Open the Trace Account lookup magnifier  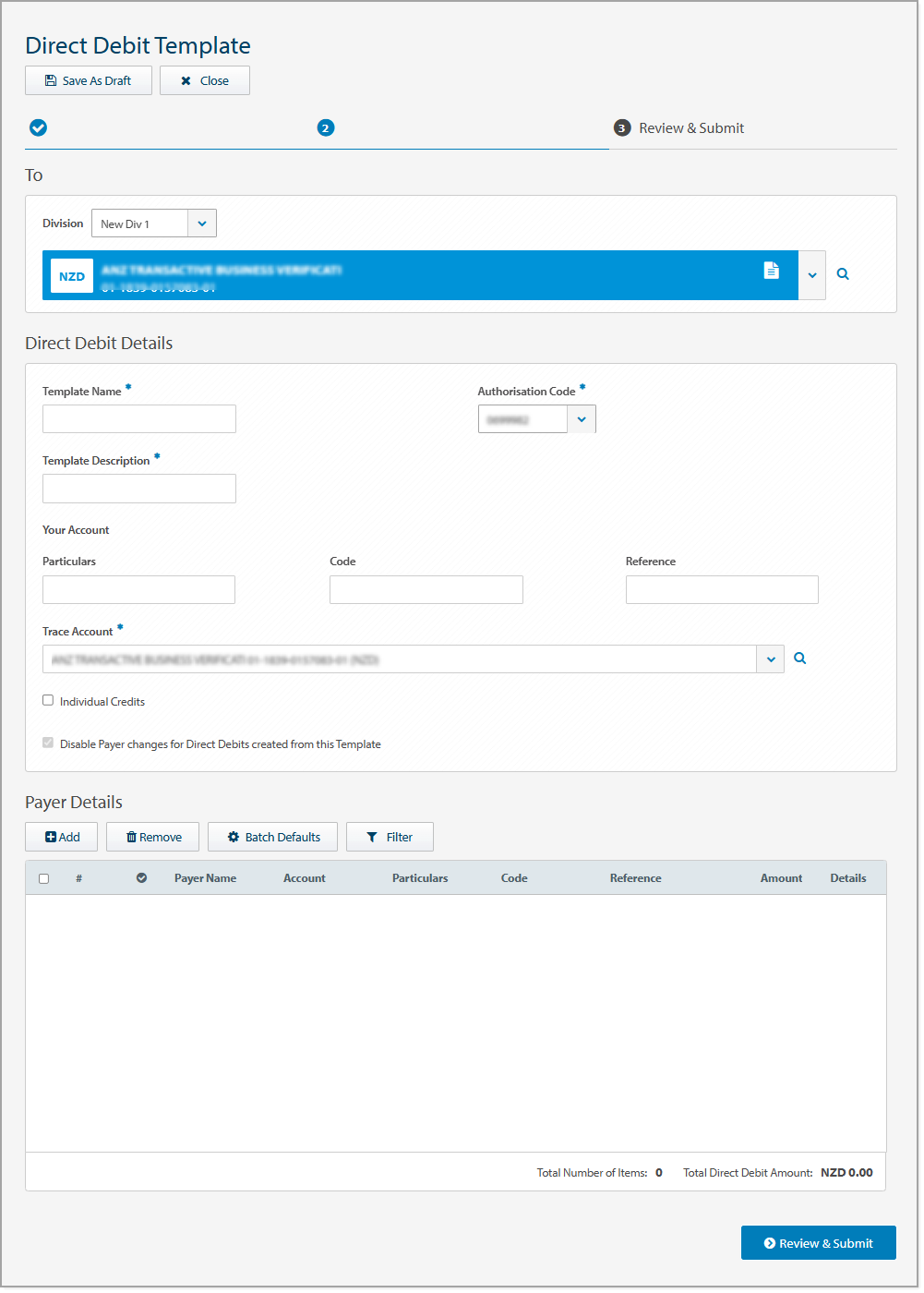[799, 659]
